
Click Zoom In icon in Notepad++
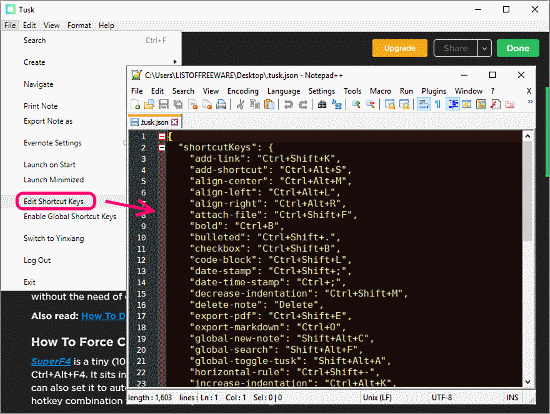[356, 104]
